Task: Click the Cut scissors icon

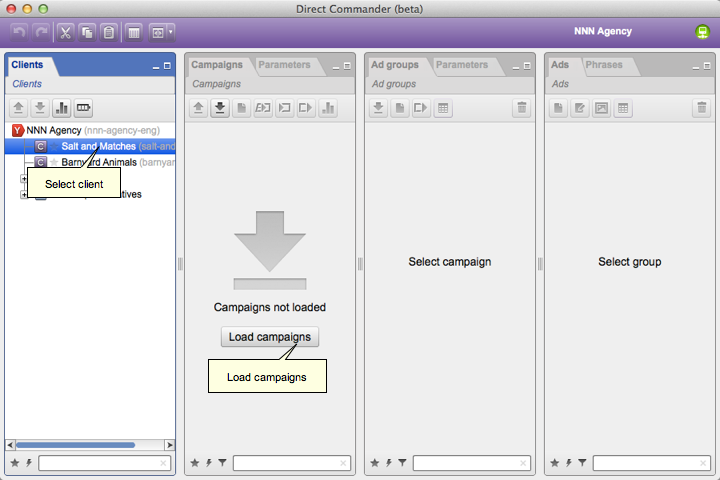Action: point(65,33)
